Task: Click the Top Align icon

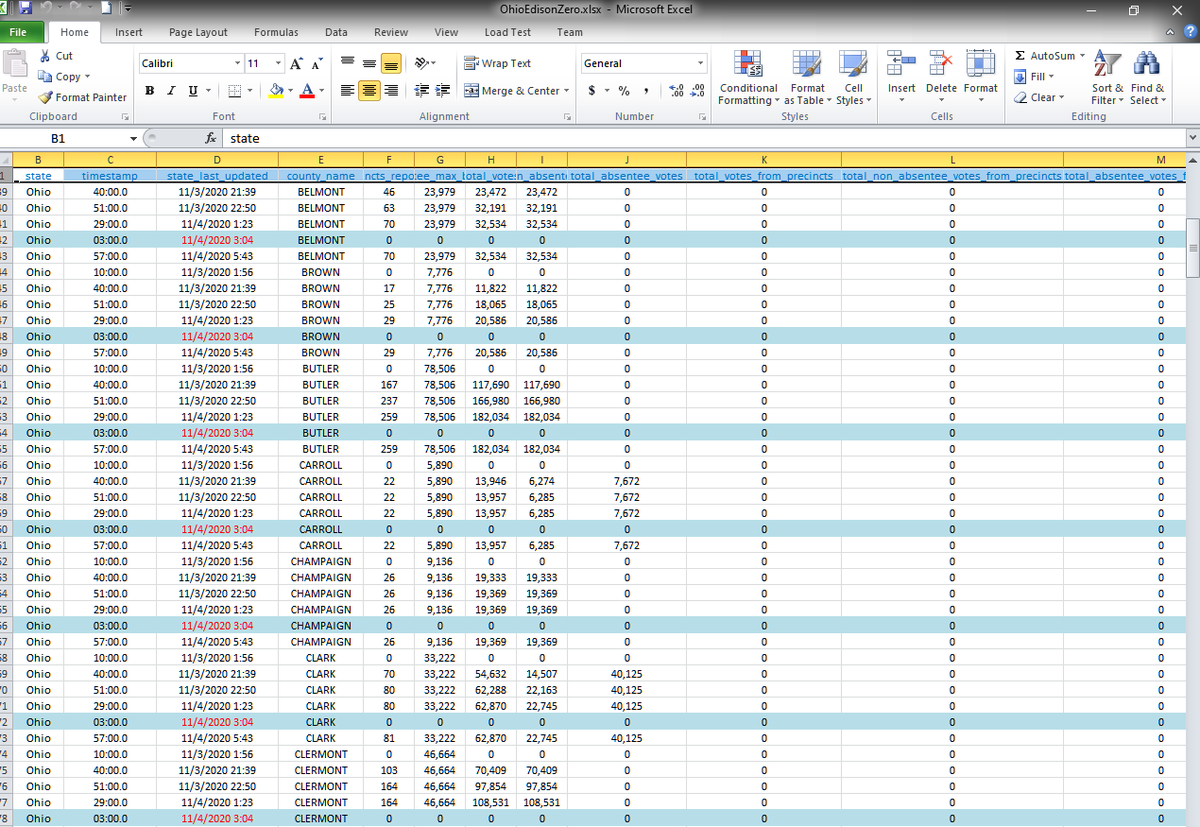Action: click(349, 63)
